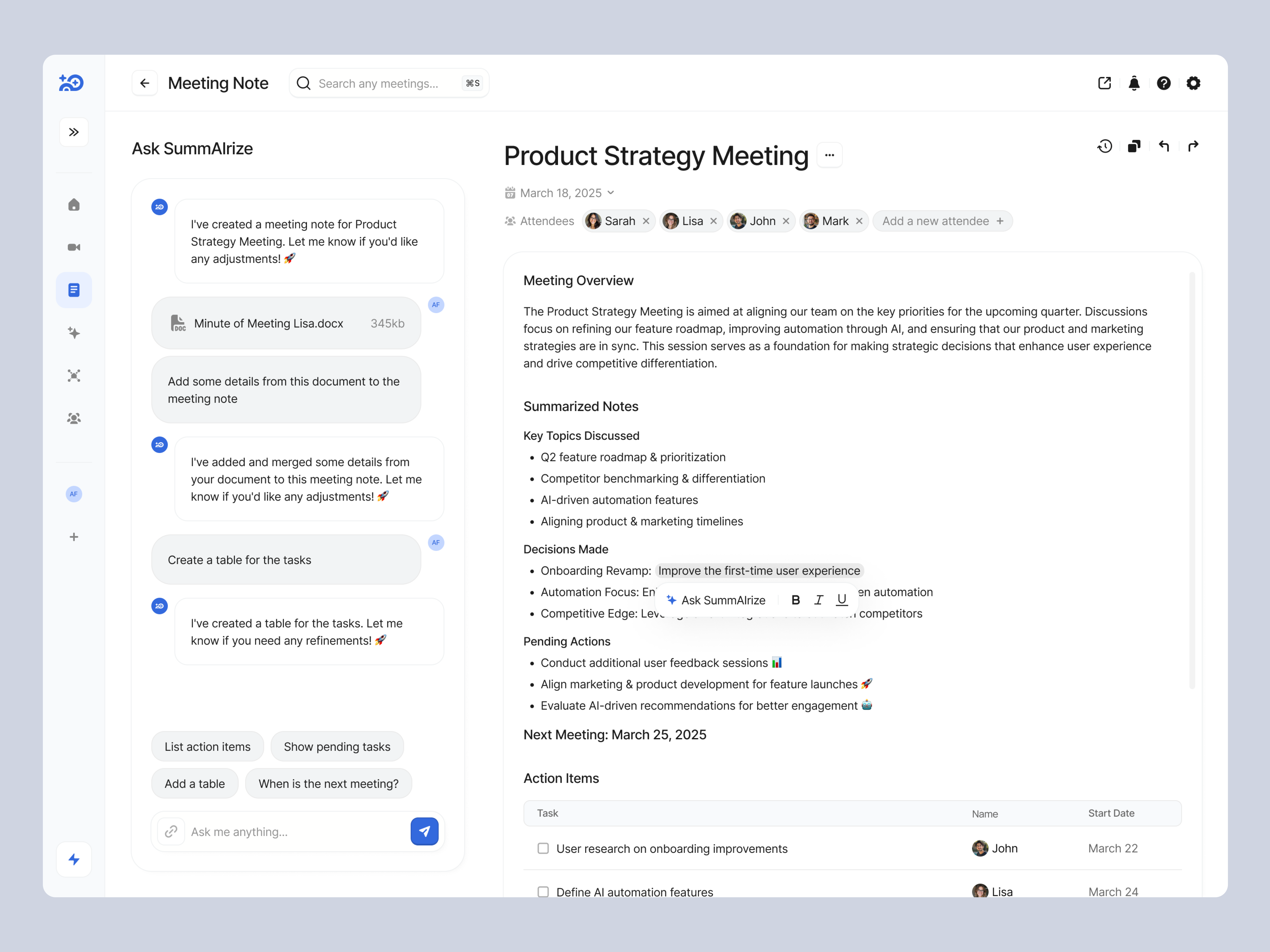Click Add a new attendee
Image resolution: width=1270 pixels, height=952 pixels.
coord(943,221)
